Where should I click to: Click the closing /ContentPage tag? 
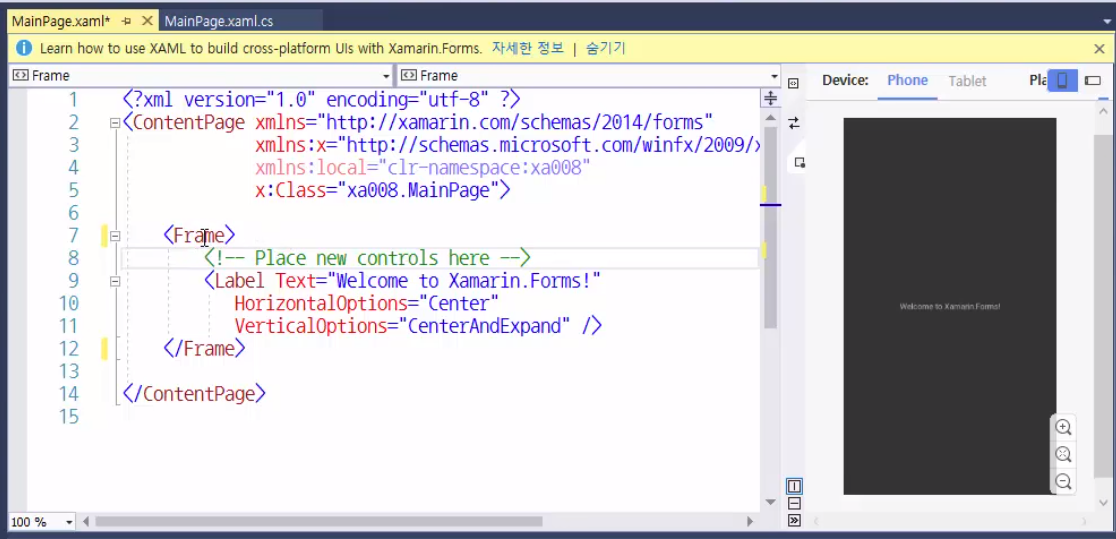pyautogui.click(x=194, y=394)
